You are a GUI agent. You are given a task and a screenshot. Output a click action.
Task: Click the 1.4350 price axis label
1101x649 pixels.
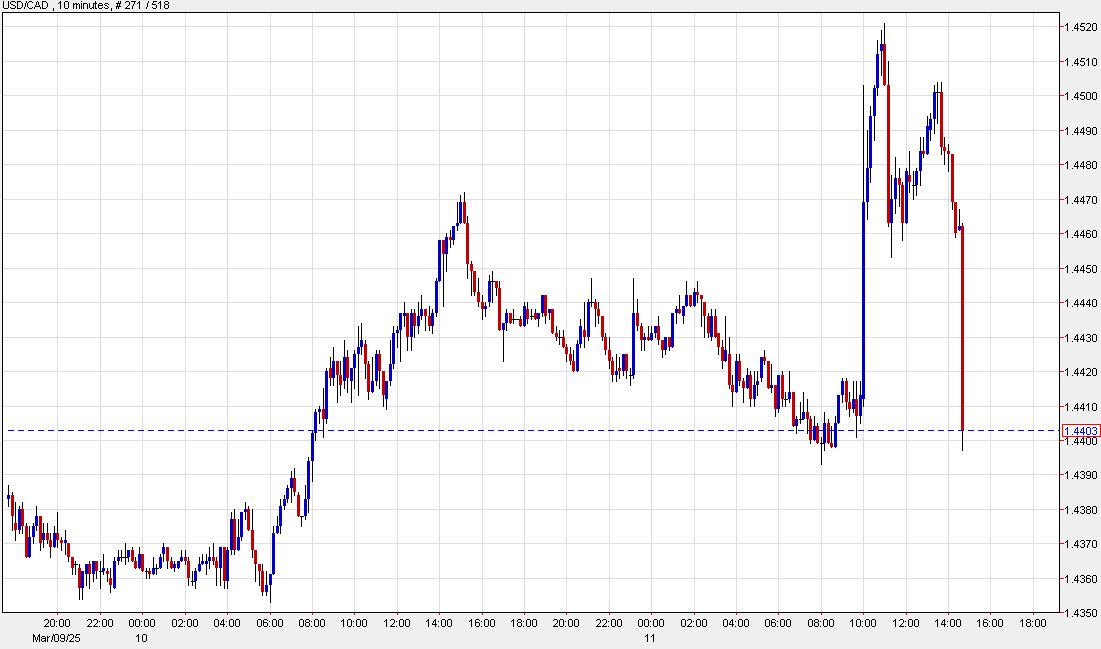[1081, 613]
